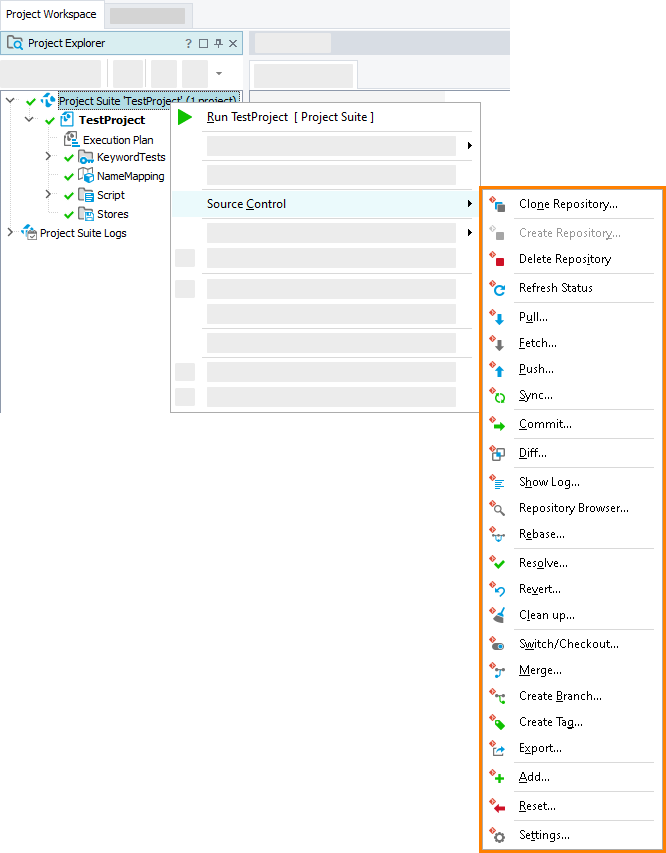Screen dimensions: 666x853
Task: Click the Repository Browser magnifier icon
Action: coord(497,509)
